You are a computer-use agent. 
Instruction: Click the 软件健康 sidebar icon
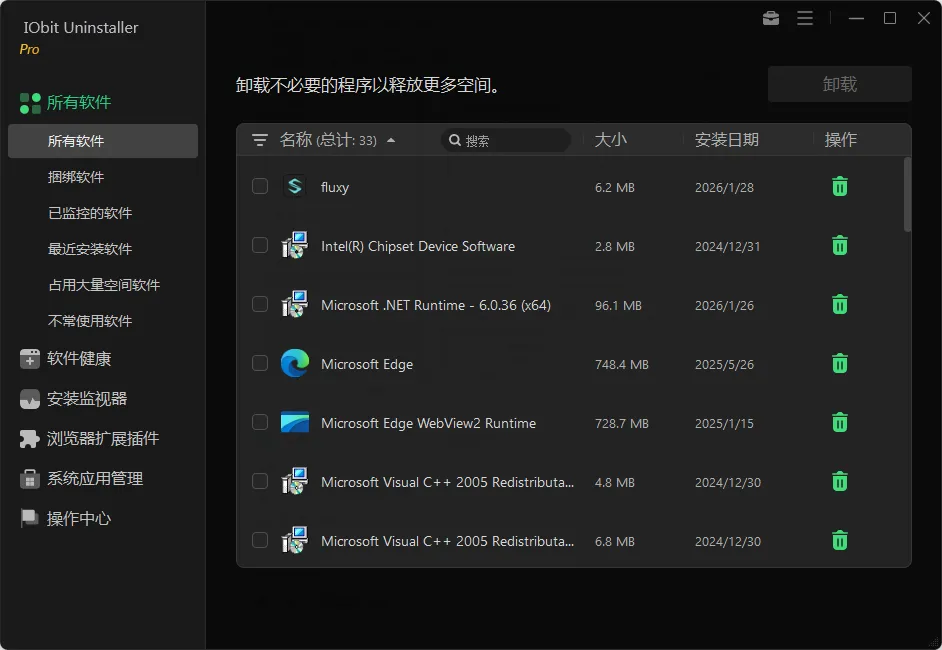[29, 359]
